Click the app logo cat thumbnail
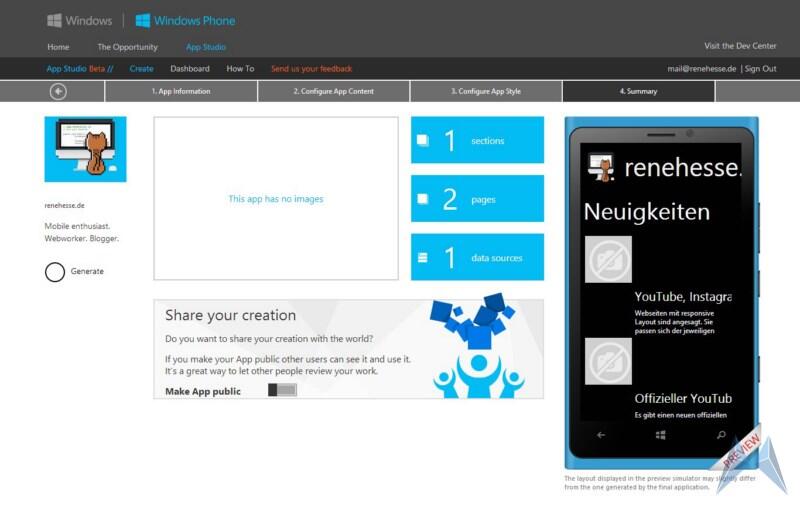Image resolution: width=800 pixels, height=507 pixels. click(x=86, y=149)
